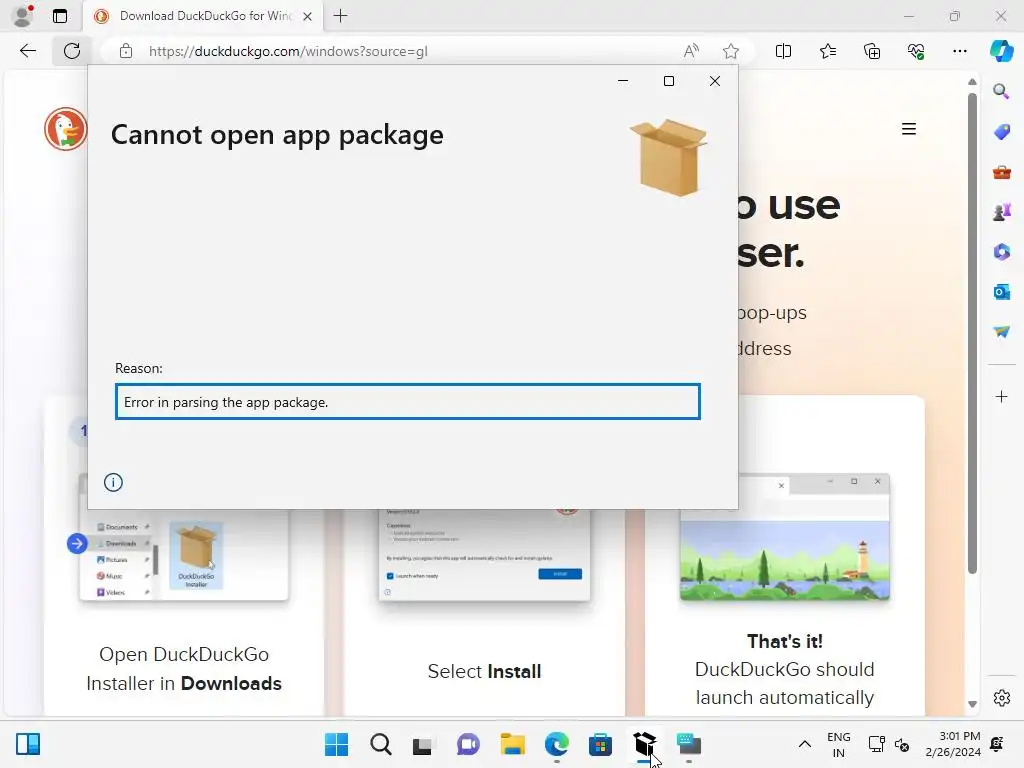Screen dimensions: 1024x768
Task: Open Teams Chat from taskbar
Action: coord(468,744)
